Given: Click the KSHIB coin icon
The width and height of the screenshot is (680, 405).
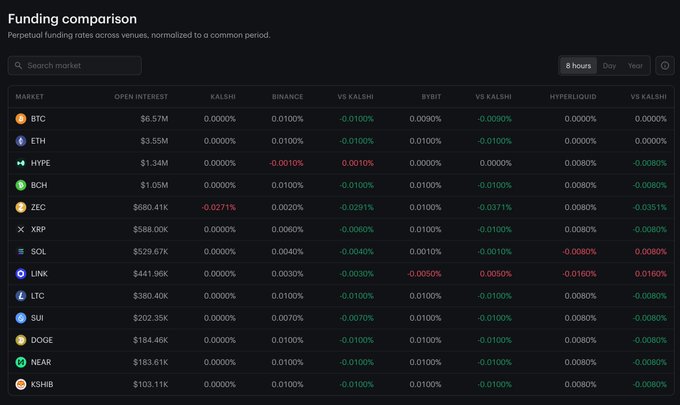Looking at the screenshot, I should [21, 384].
